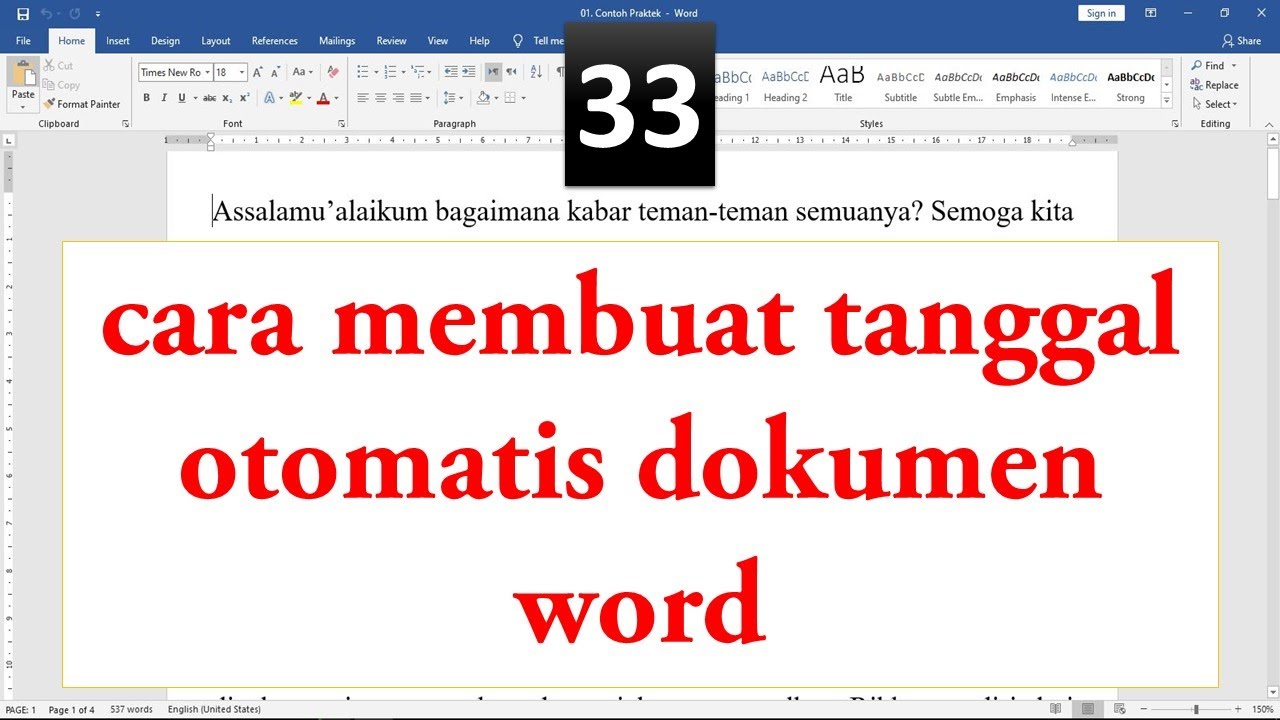1280x720 pixels.
Task: Switch to the Insert tab
Action: [x=118, y=41]
